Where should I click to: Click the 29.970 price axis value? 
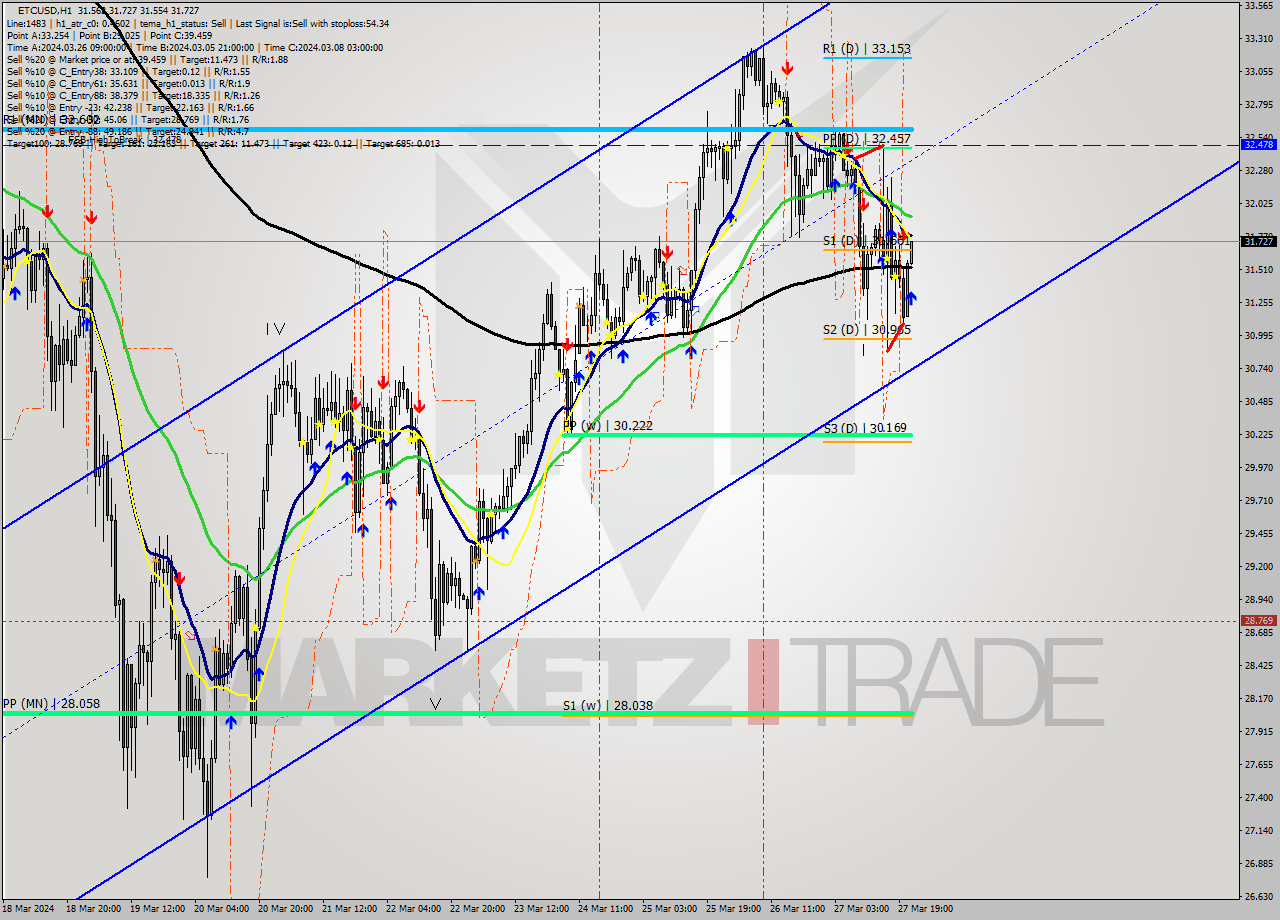coord(1258,467)
